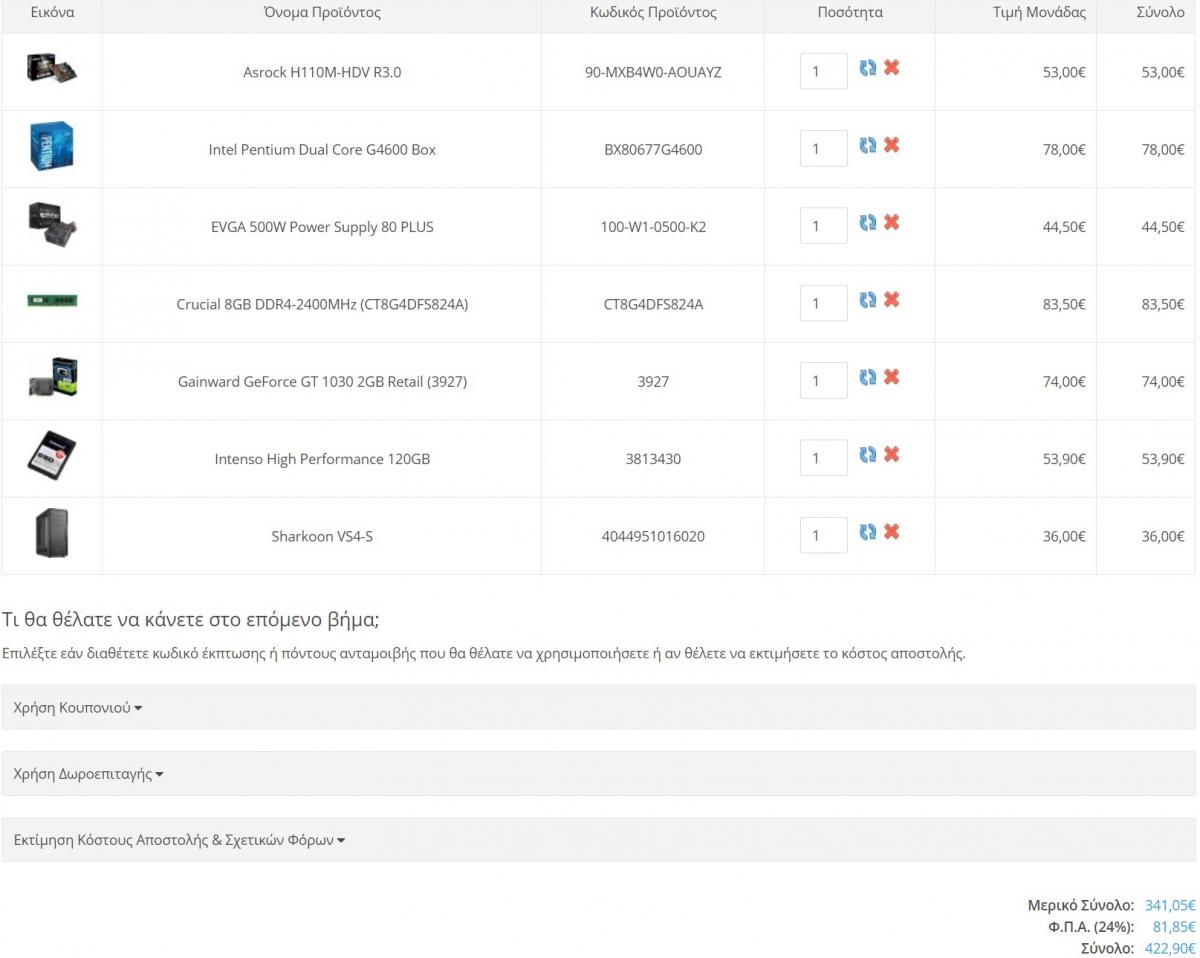Image resolution: width=1200 pixels, height=958 pixels.
Task: Open Sharkoon VS4-S product link
Action: click(322, 536)
